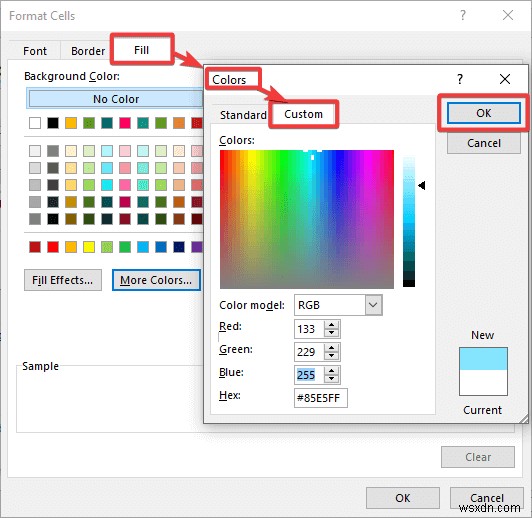Switch to the Standard colors tab
Screen dimensions: 532x518
[x=243, y=115]
